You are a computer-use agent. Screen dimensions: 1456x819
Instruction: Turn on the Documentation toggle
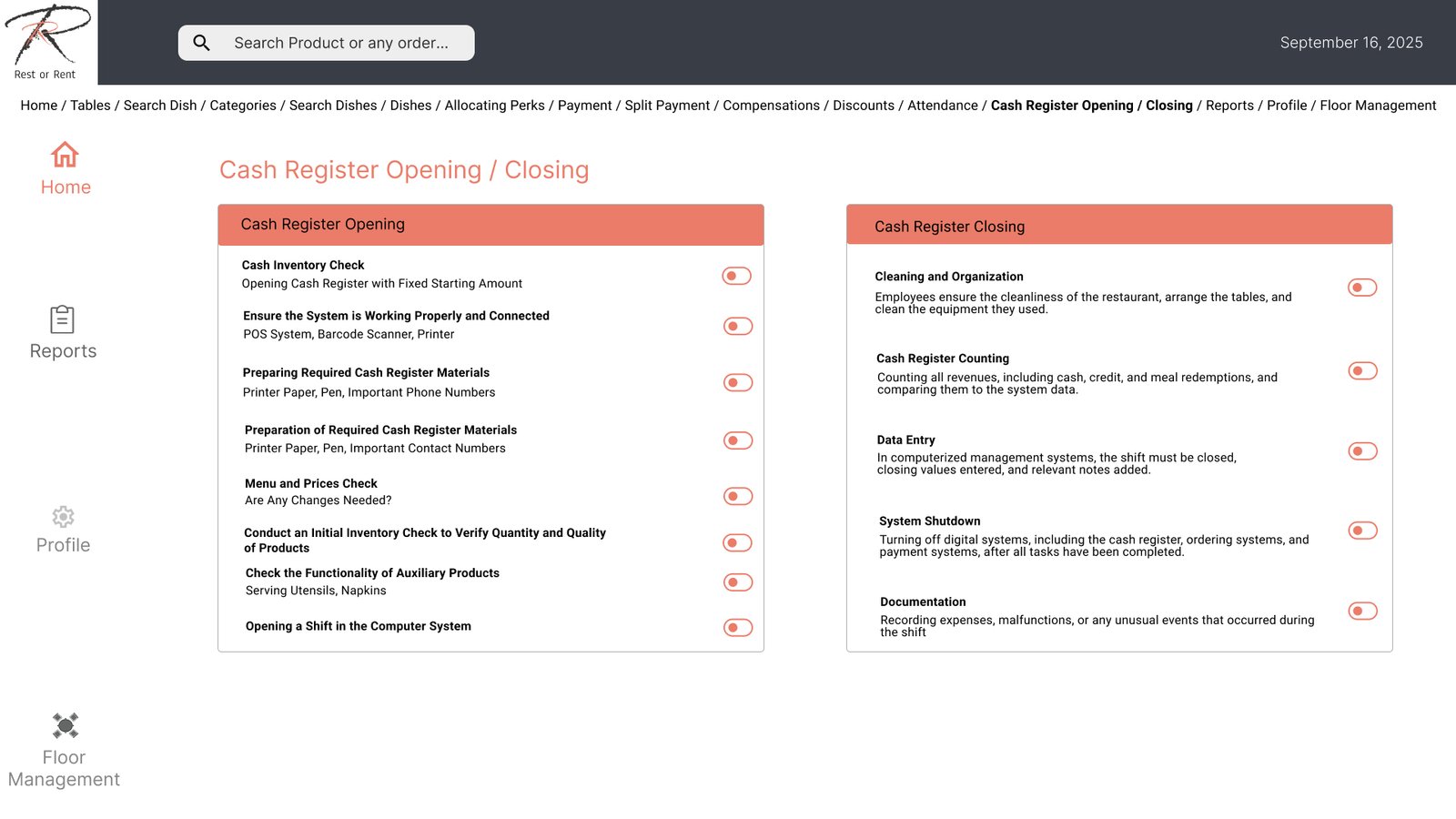coord(1361,611)
